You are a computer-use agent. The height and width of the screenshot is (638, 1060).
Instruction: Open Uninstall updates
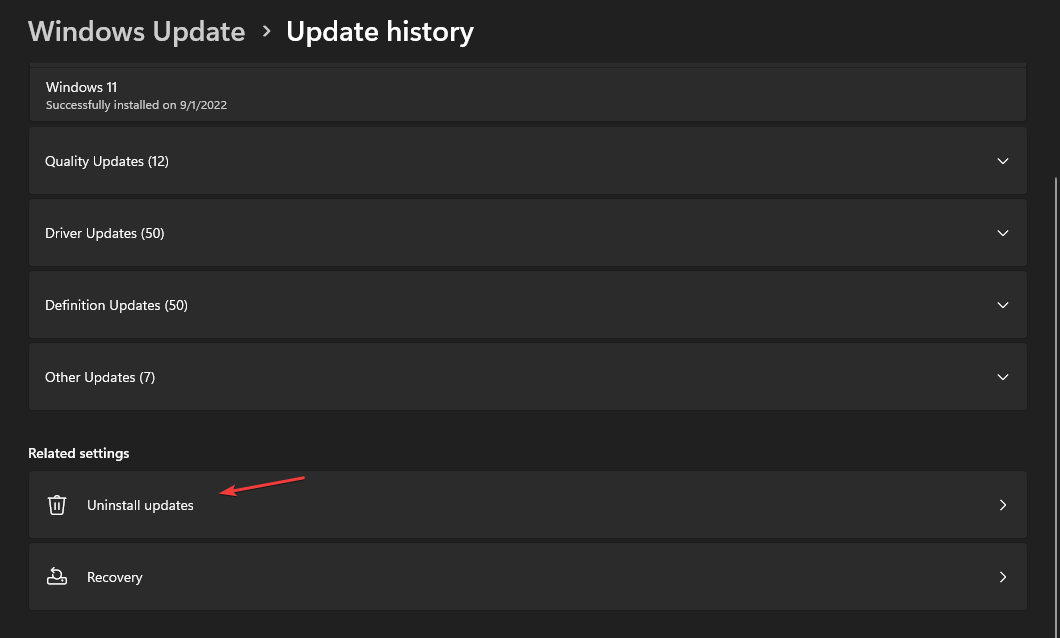(527, 505)
